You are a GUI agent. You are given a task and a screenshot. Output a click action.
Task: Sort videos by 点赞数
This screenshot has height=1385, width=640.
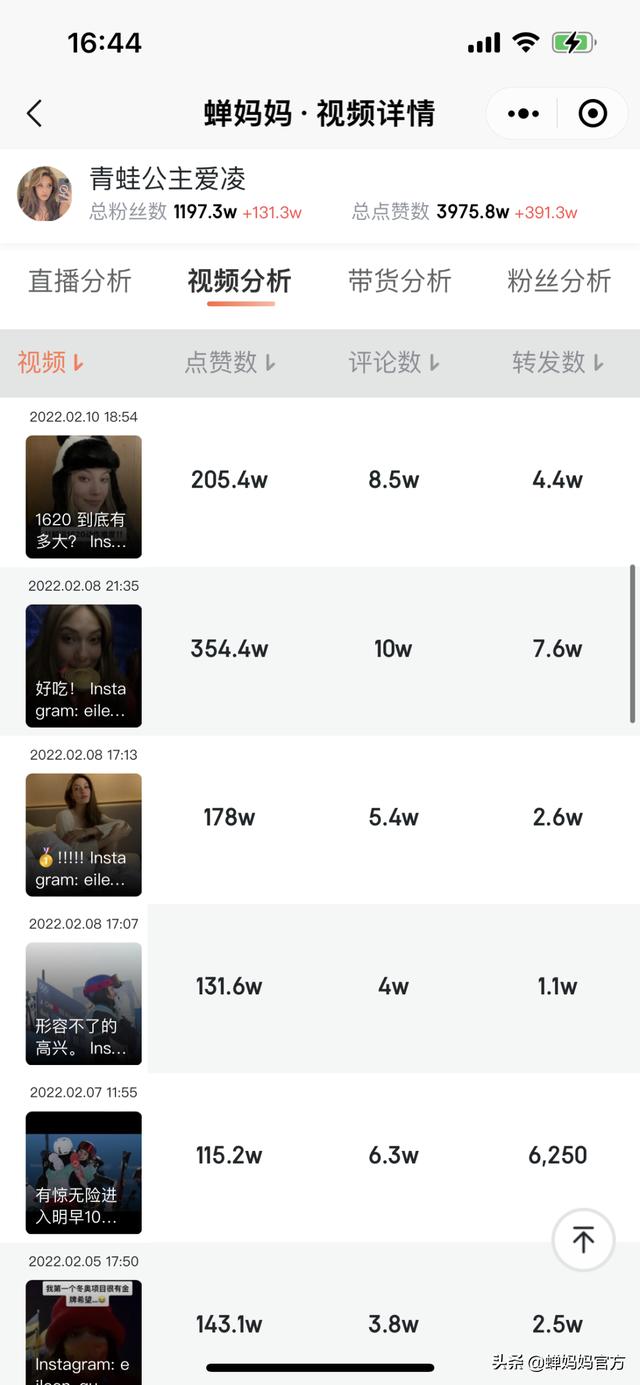pos(230,363)
